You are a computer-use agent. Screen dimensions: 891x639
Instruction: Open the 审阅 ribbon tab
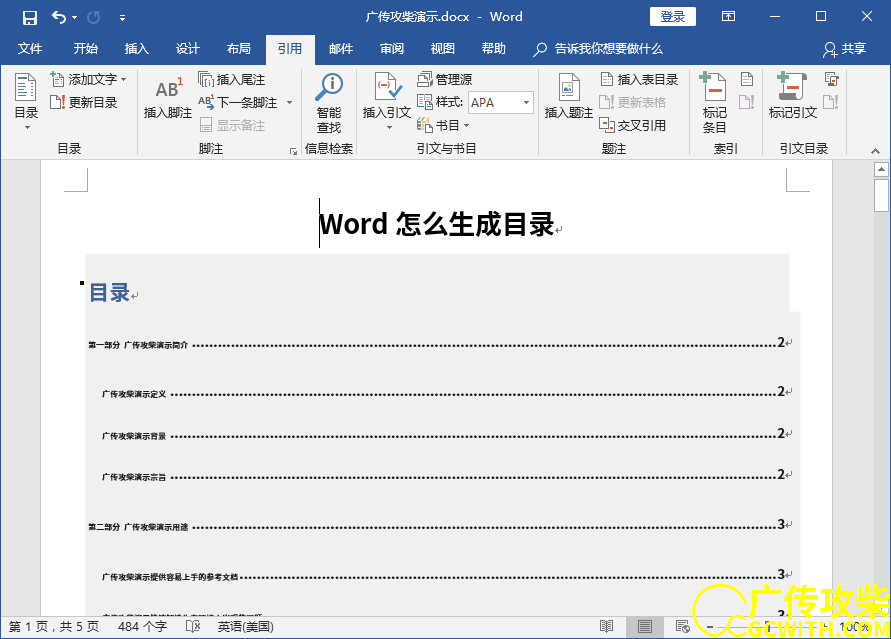coord(392,49)
